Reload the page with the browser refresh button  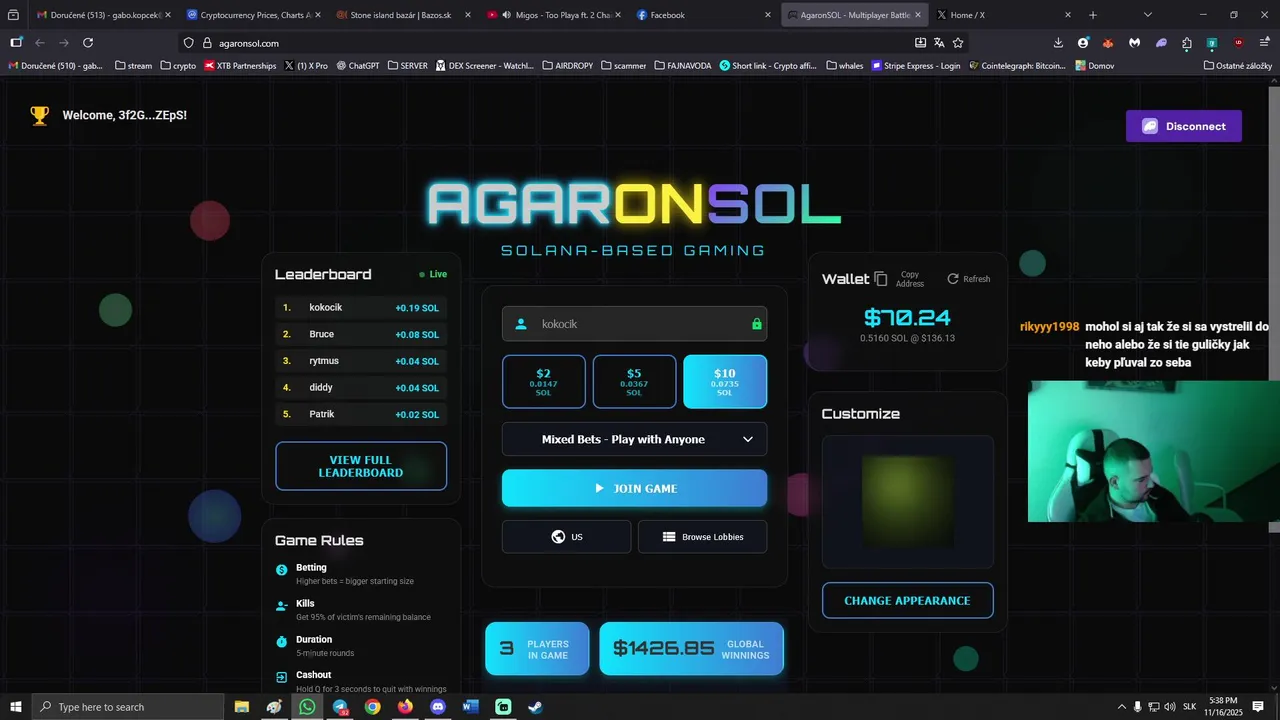(x=88, y=43)
